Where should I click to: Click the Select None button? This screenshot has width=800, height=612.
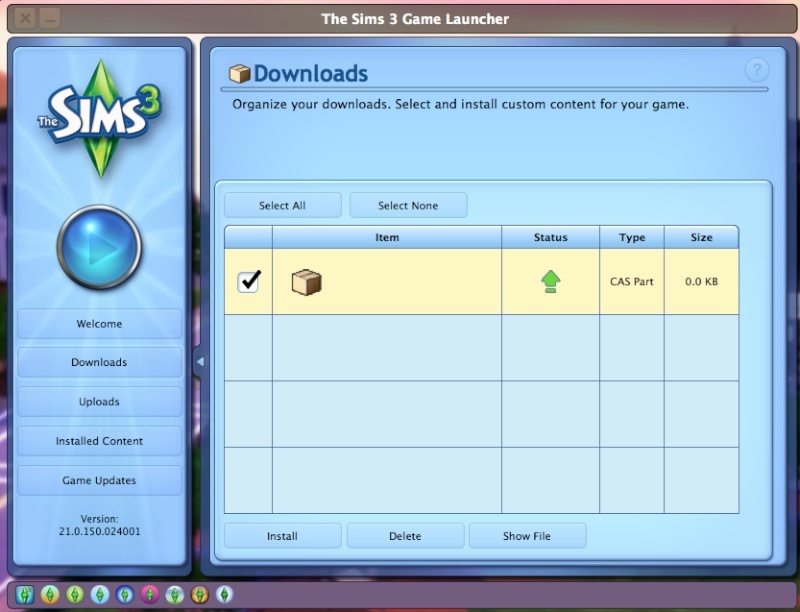pos(408,205)
